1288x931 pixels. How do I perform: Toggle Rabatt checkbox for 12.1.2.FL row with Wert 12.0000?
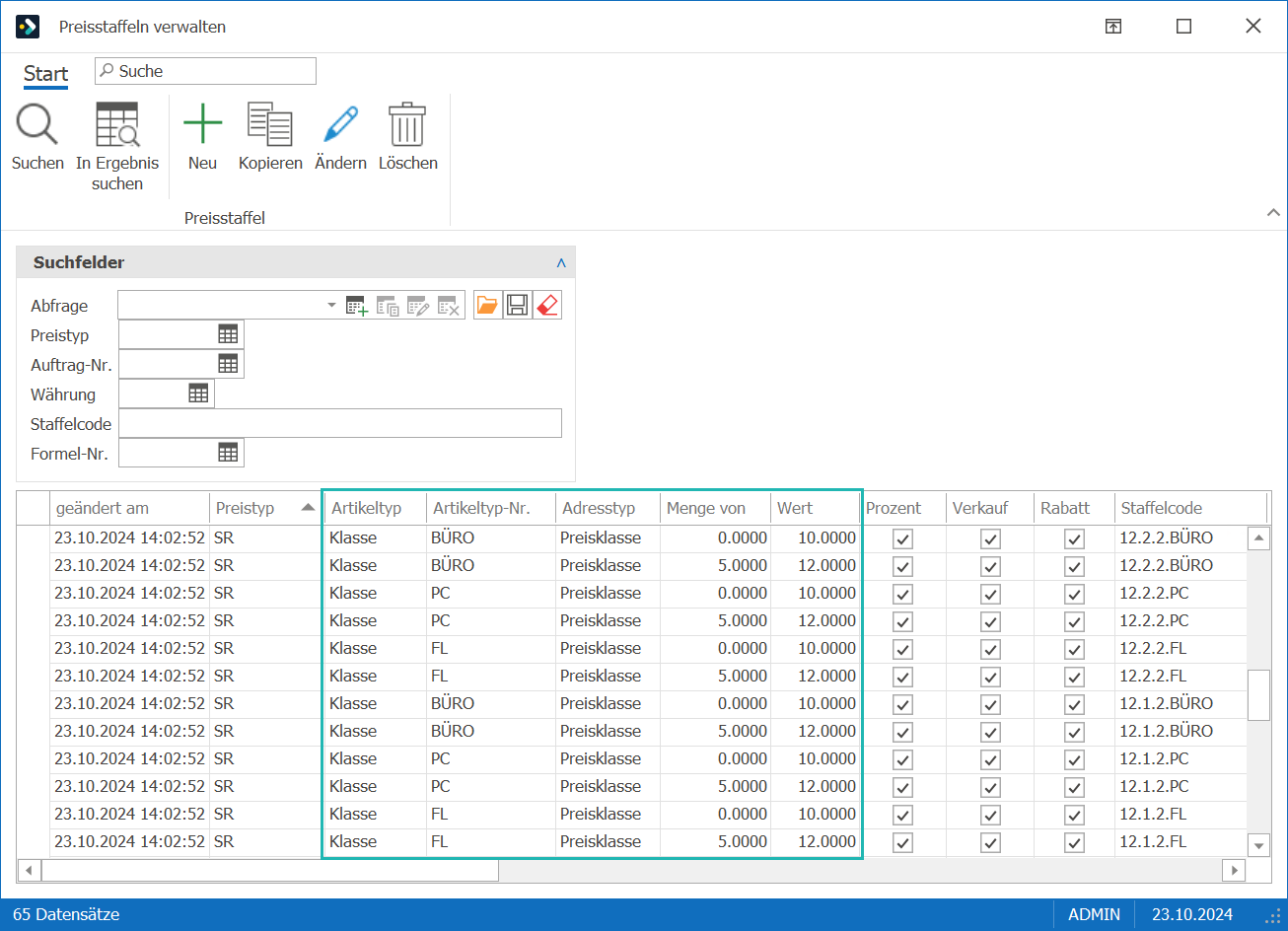(x=1075, y=843)
